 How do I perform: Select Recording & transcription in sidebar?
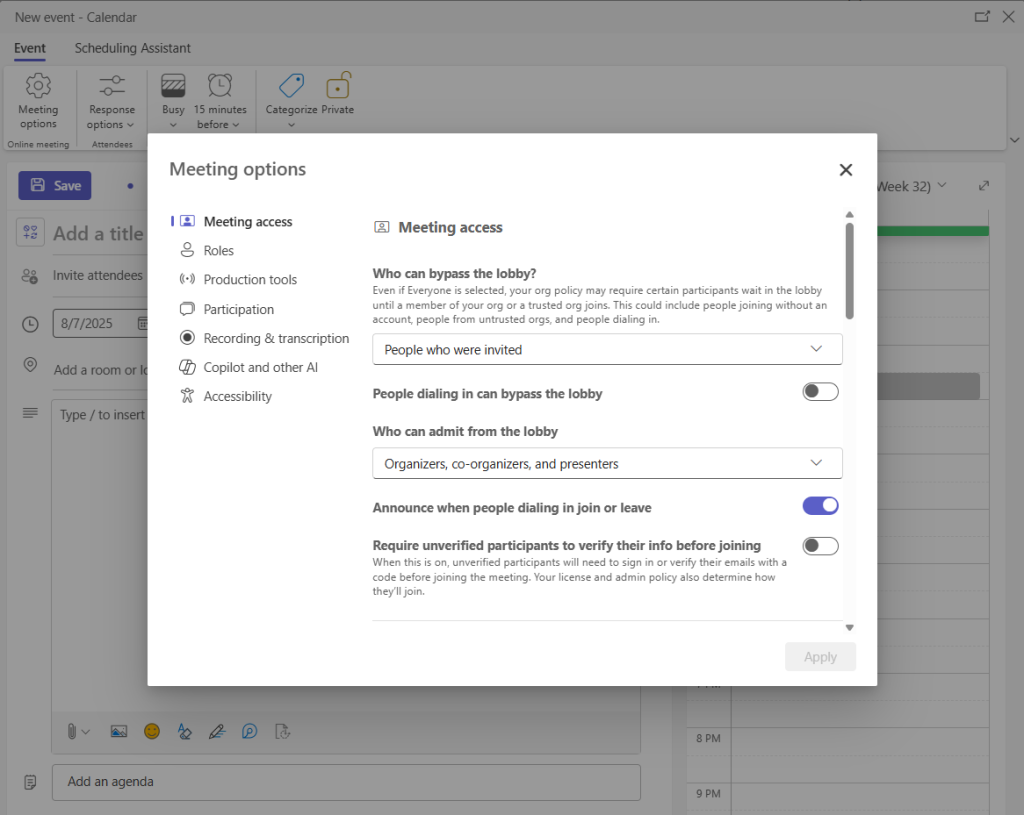click(276, 338)
